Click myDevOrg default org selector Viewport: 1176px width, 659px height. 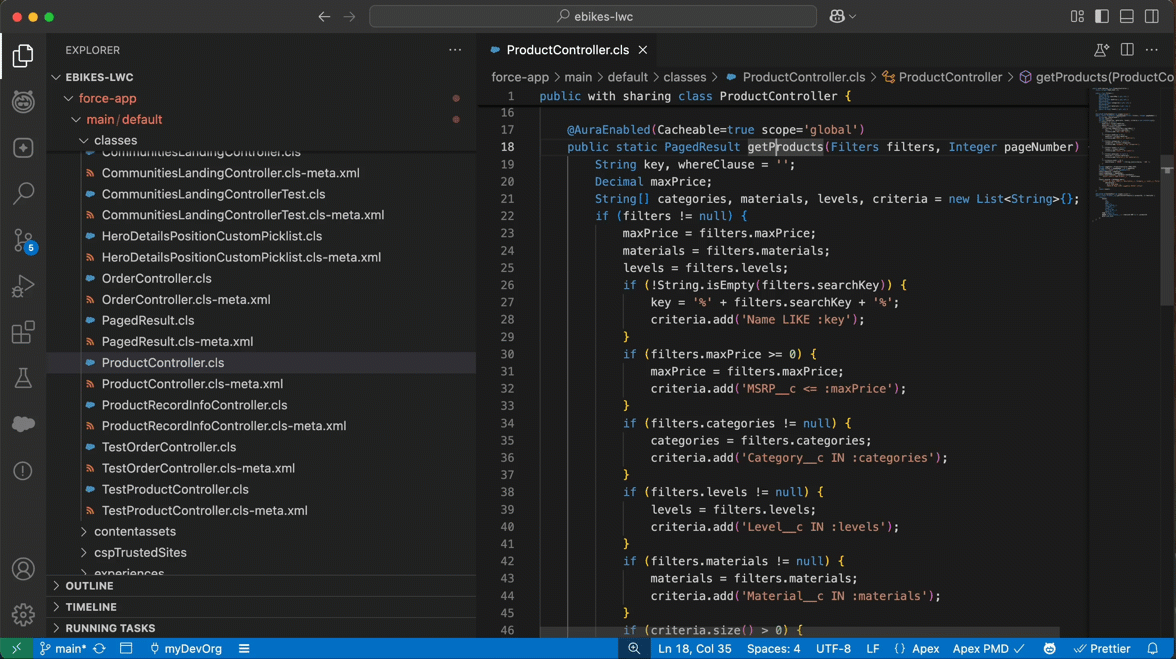185,649
